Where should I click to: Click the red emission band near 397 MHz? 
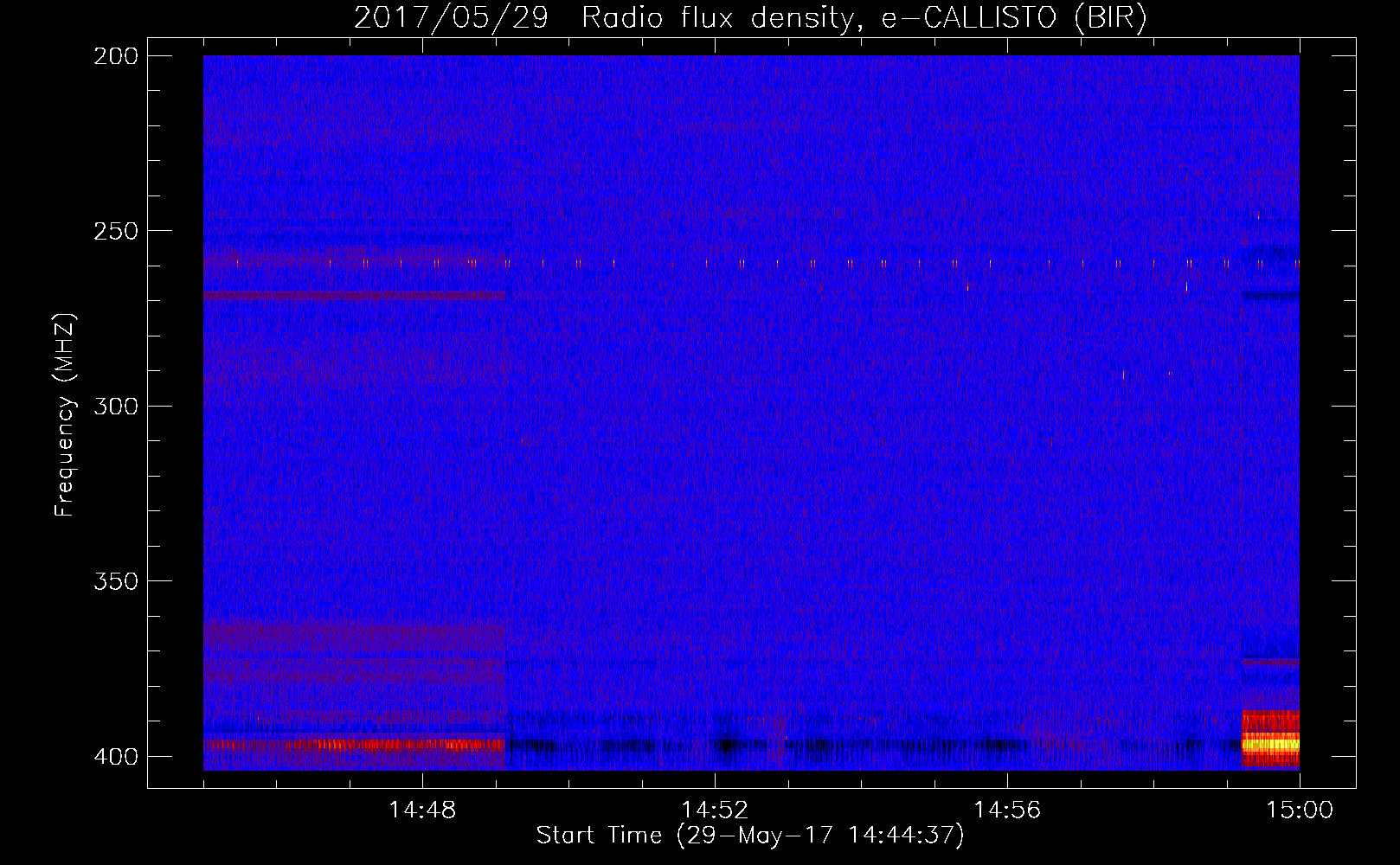(354, 744)
